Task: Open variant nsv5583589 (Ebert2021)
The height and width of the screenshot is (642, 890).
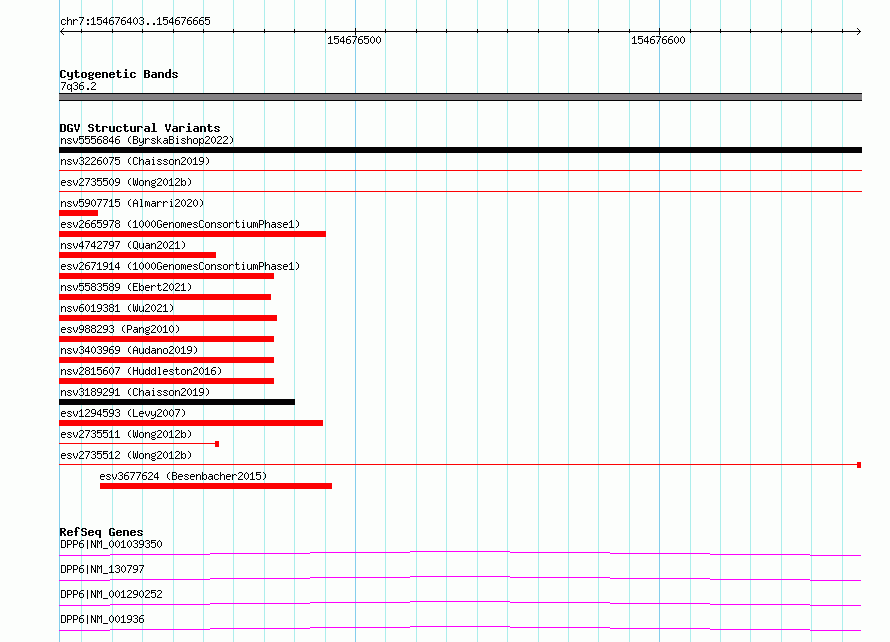Action: pyautogui.click(x=126, y=287)
